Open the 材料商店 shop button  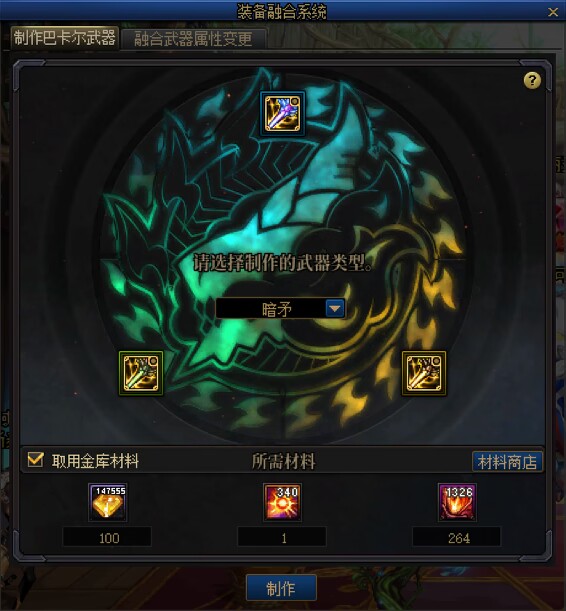[x=507, y=462]
